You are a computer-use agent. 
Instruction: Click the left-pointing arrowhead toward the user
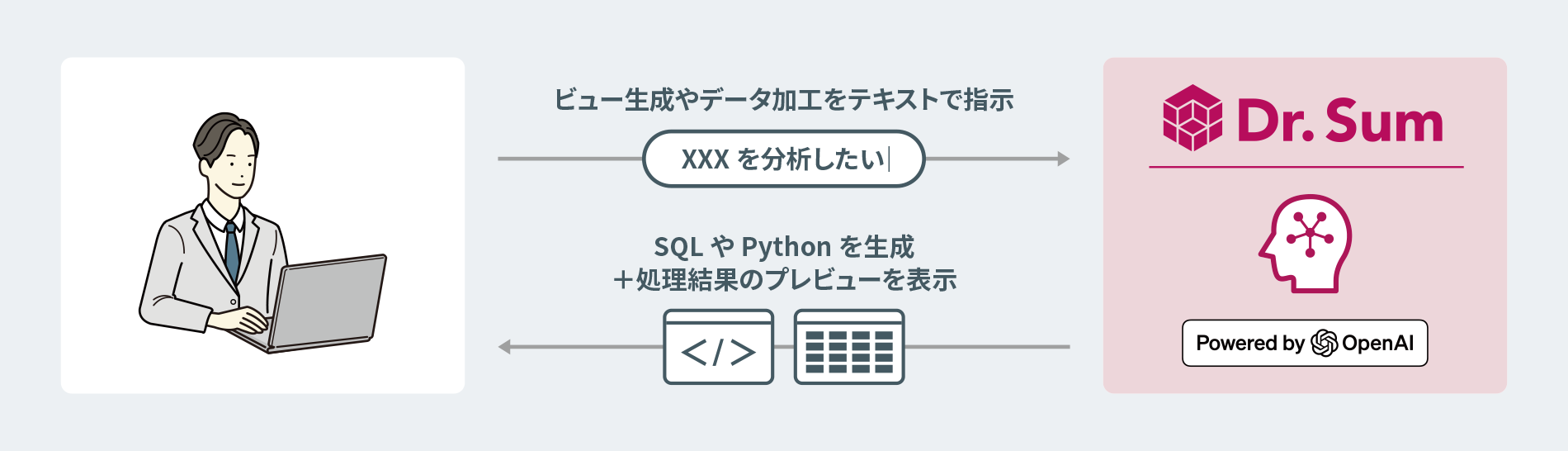[x=505, y=347]
